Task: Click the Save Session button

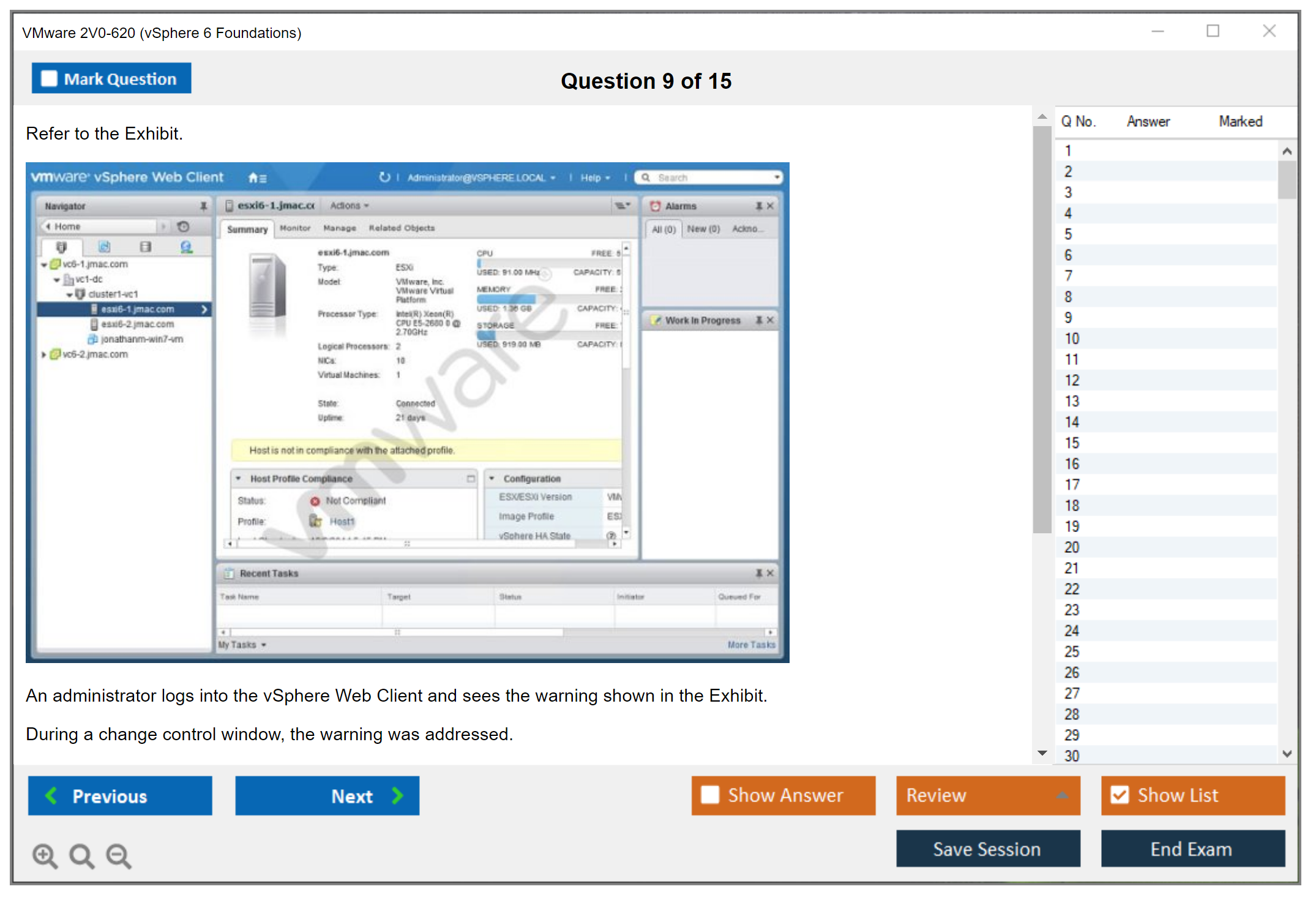Action: pos(987,849)
